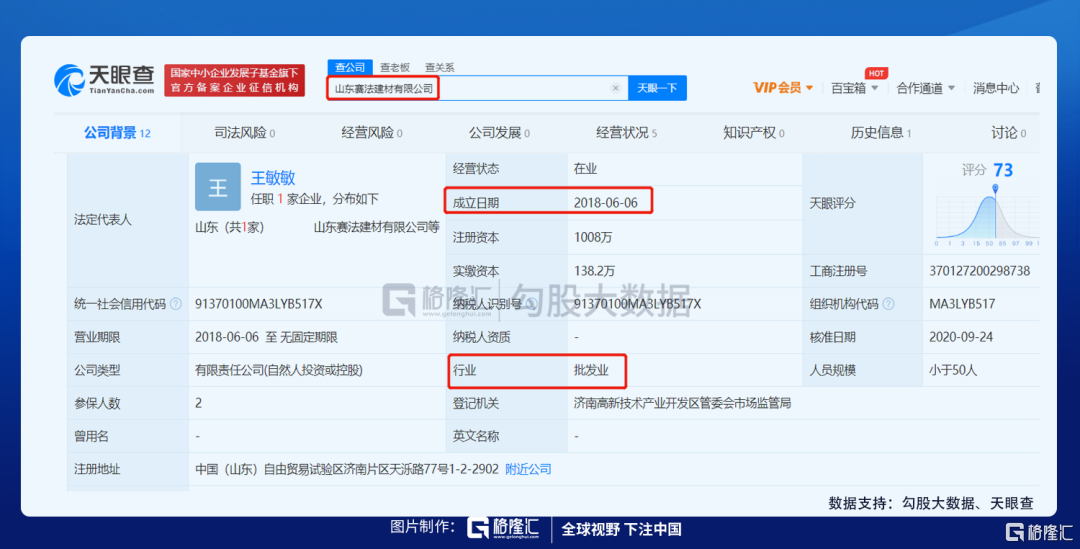Open the profile of 王敏敏

coord(273,178)
